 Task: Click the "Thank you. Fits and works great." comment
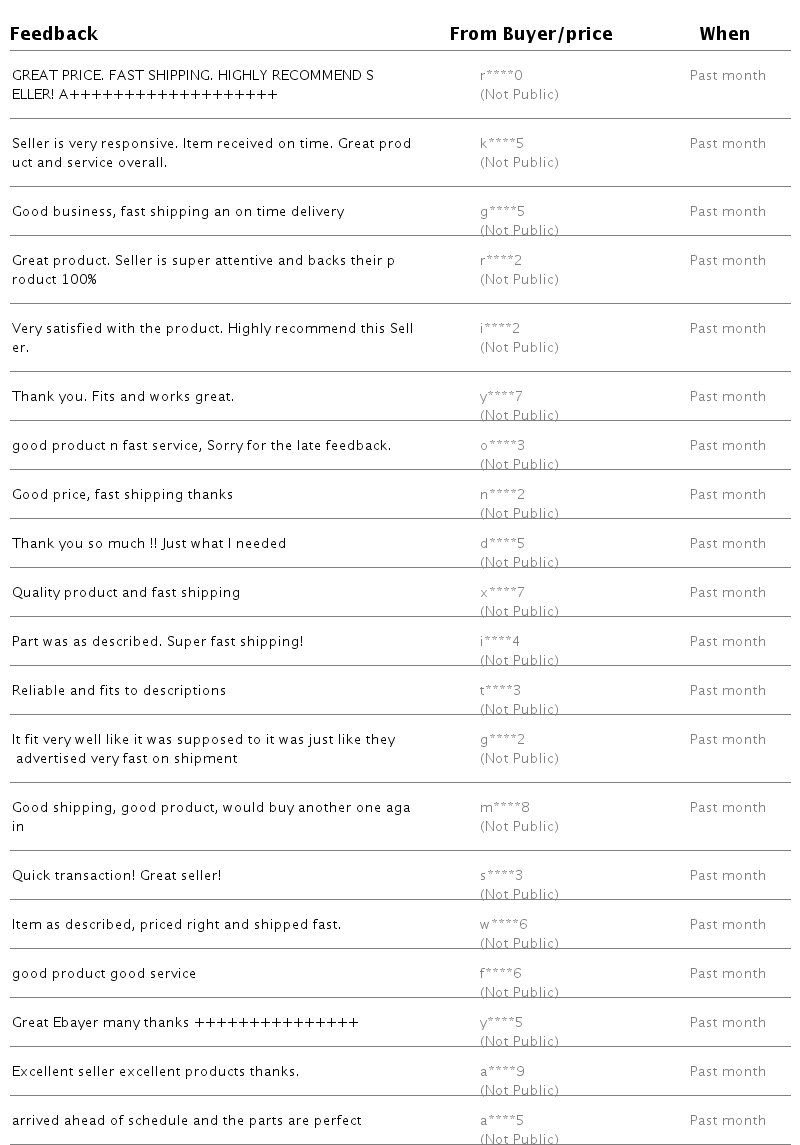(x=123, y=397)
